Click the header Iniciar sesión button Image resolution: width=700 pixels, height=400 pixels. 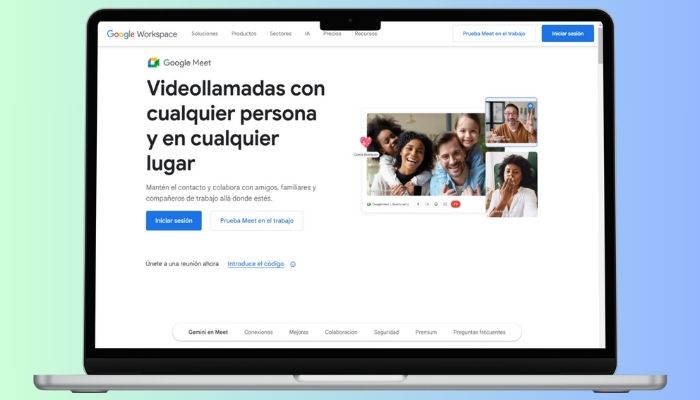point(567,33)
